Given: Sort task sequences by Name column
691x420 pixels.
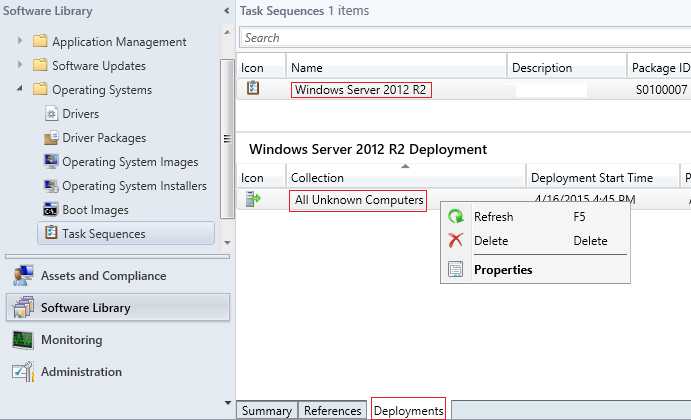Looking at the screenshot, I should click(x=397, y=67).
